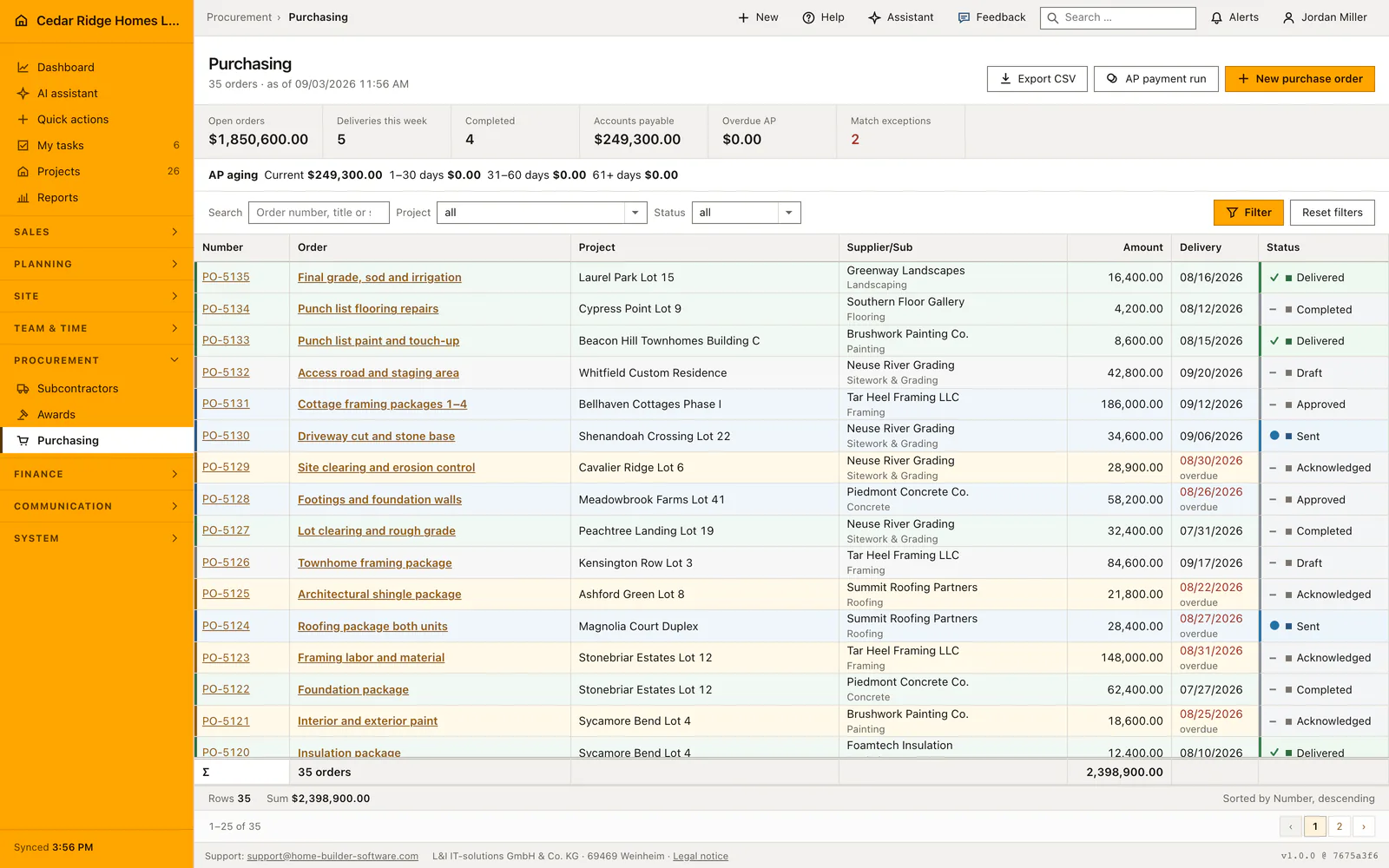The height and width of the screenshot is (868, 1389).
Task: Go to page 2 of orders
Action: tap(1340, 826)
